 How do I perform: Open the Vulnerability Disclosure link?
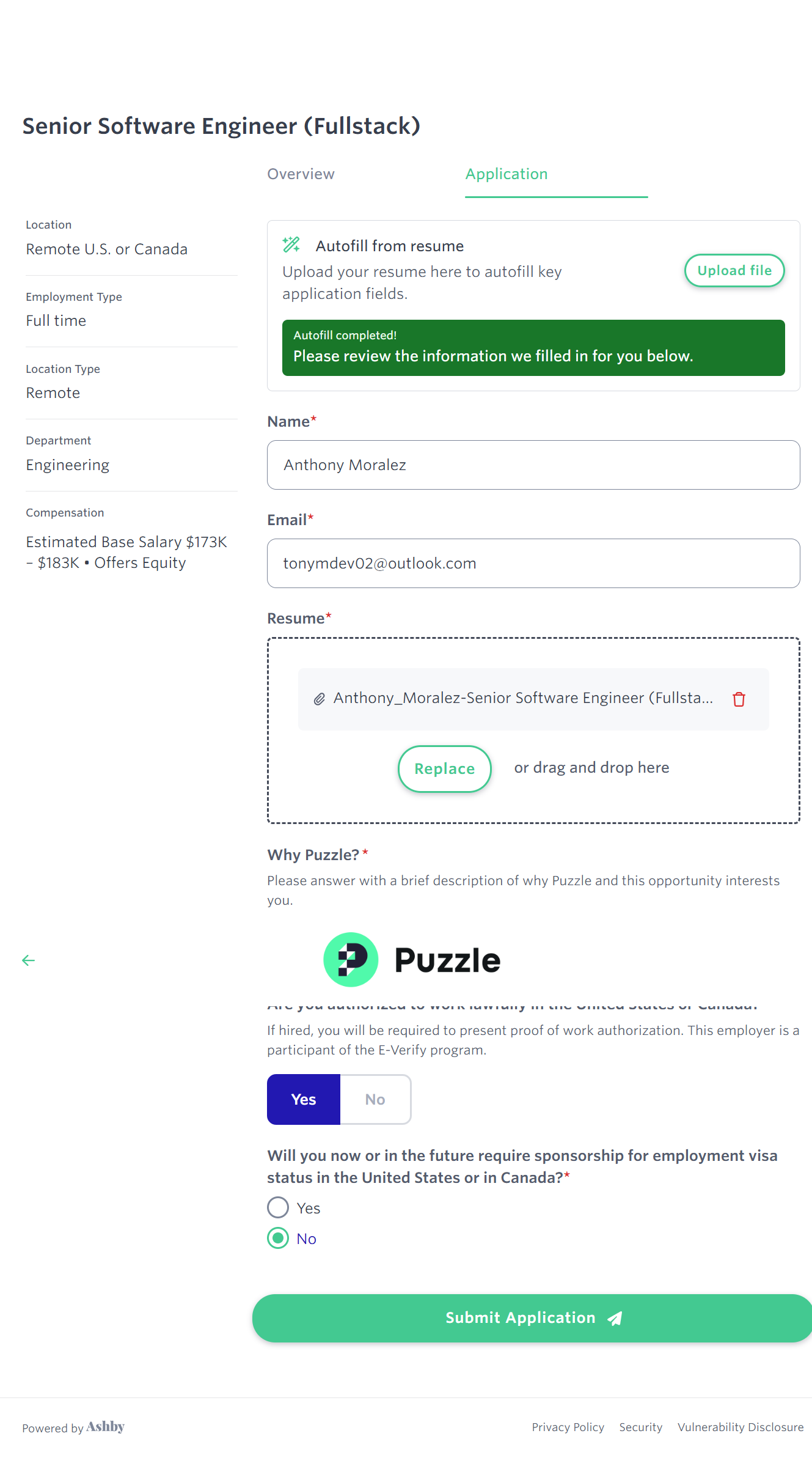pyautogui.click(x=741, y=1427)
